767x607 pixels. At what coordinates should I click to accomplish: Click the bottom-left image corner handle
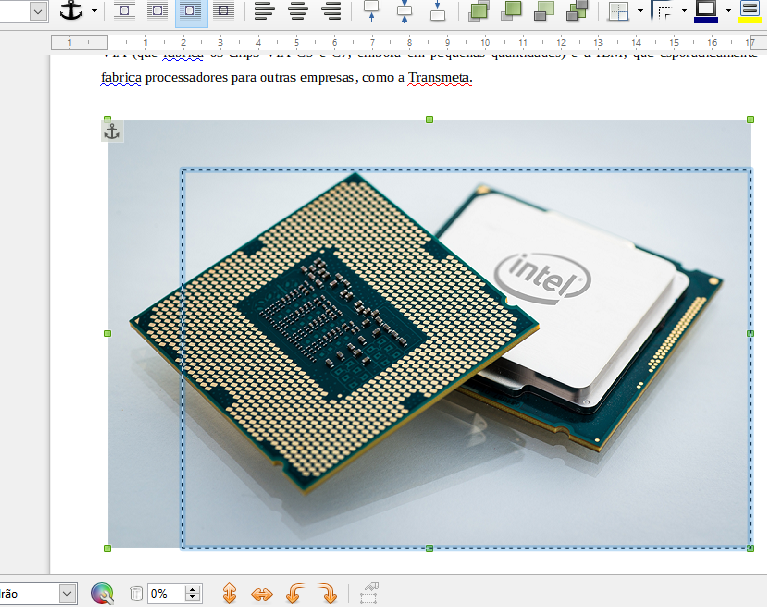(108, 548)
